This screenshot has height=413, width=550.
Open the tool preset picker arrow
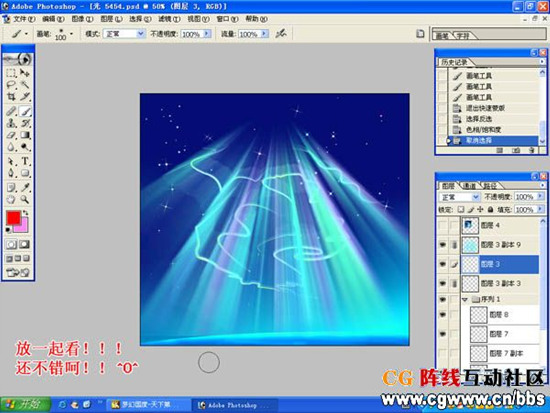click(26, 34)
